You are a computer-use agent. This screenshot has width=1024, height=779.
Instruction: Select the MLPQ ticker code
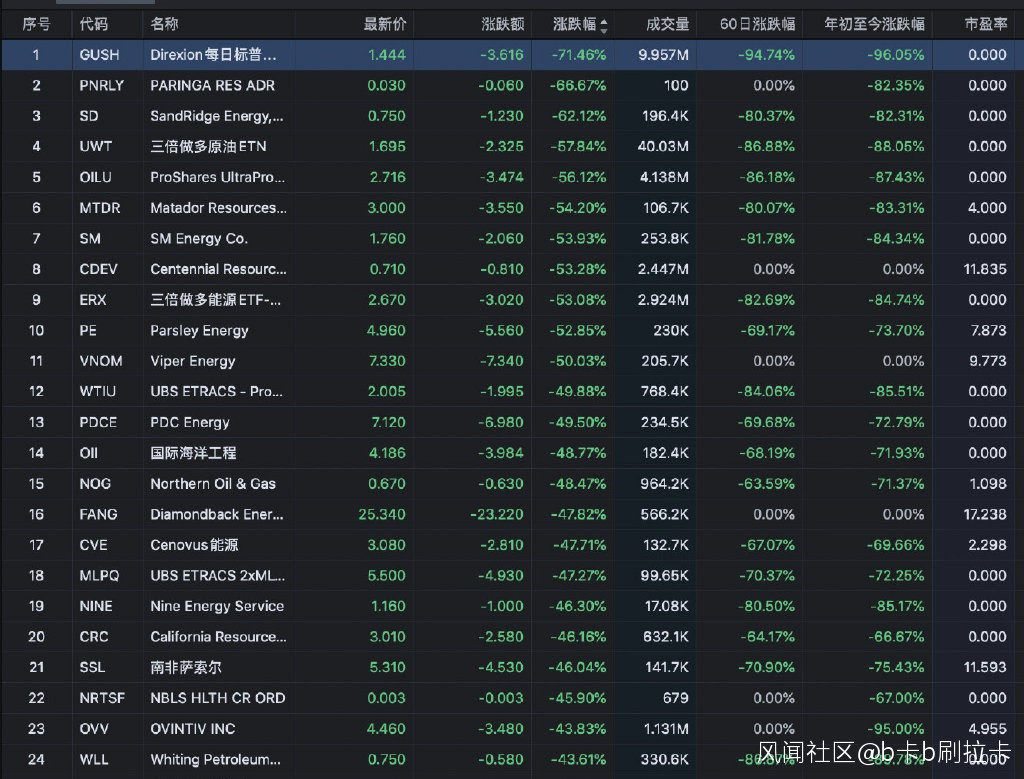(x=99, y=575)
